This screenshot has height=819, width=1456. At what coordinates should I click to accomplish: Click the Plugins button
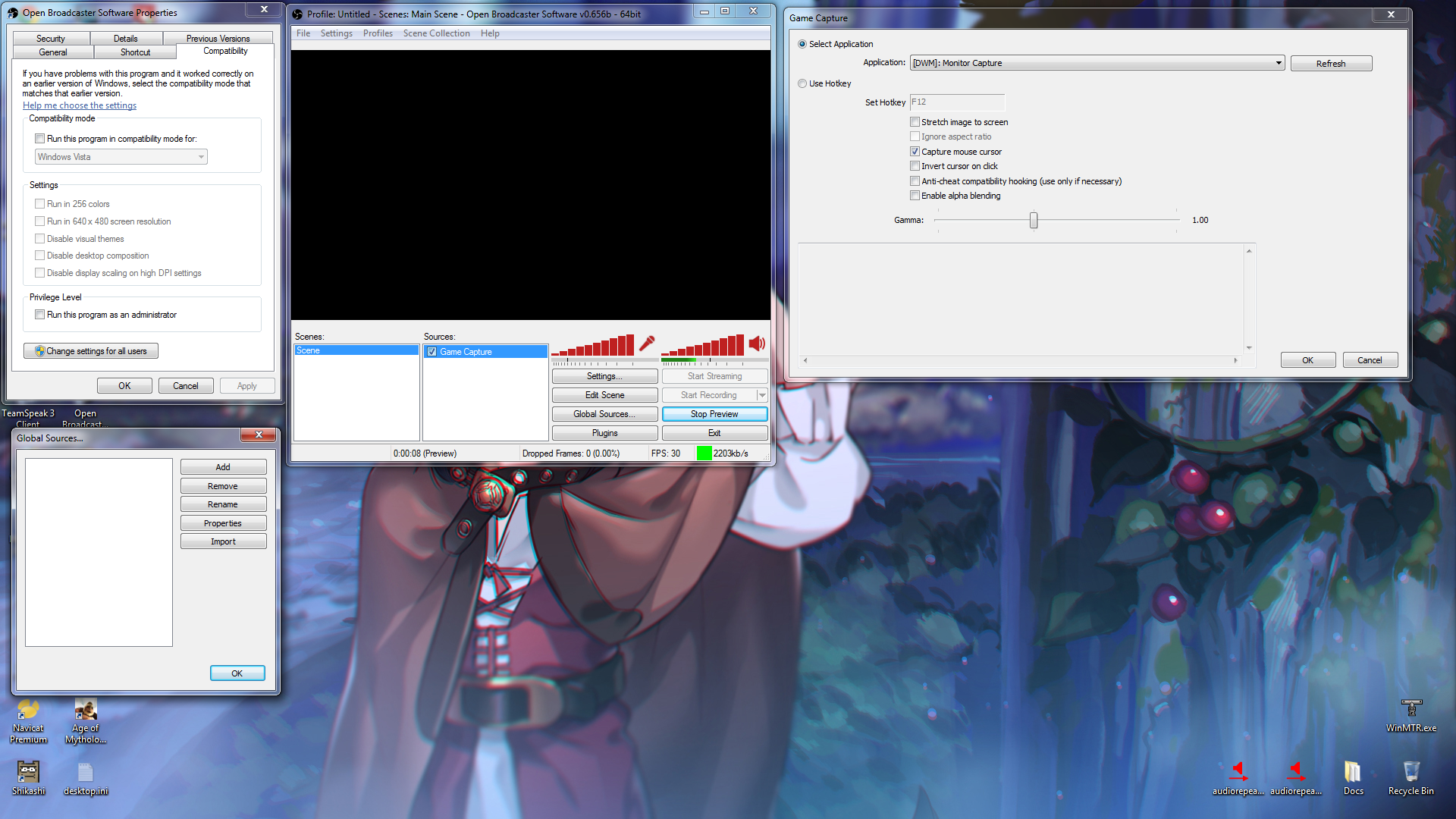tap(604, 433)
